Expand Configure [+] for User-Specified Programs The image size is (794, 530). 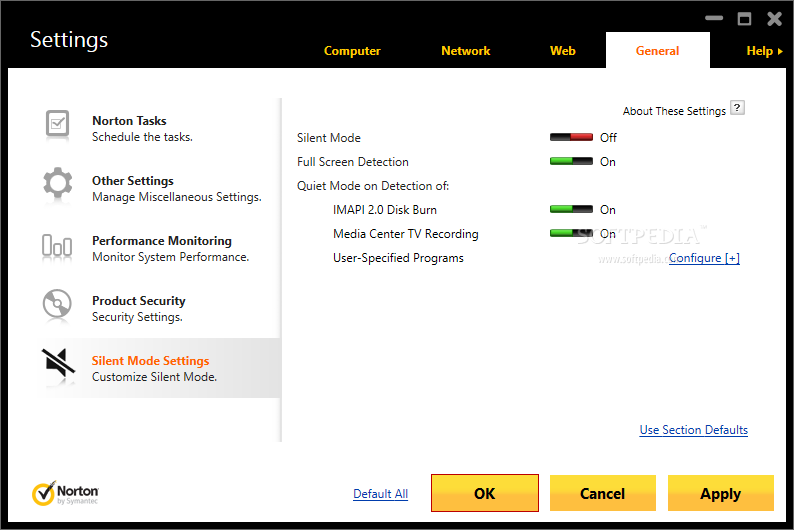tap(704, 258)
